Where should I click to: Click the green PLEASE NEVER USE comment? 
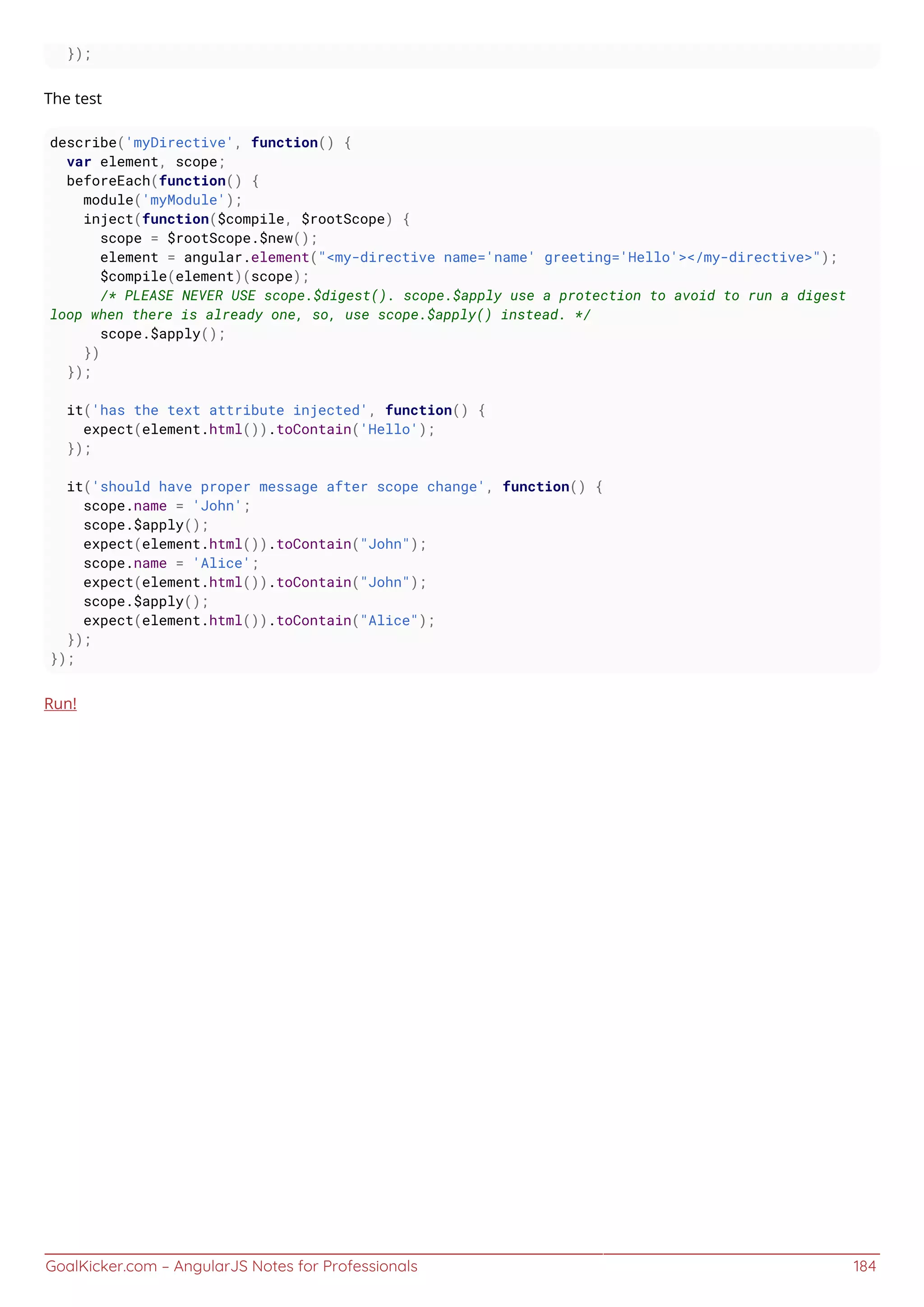point(472,296)
